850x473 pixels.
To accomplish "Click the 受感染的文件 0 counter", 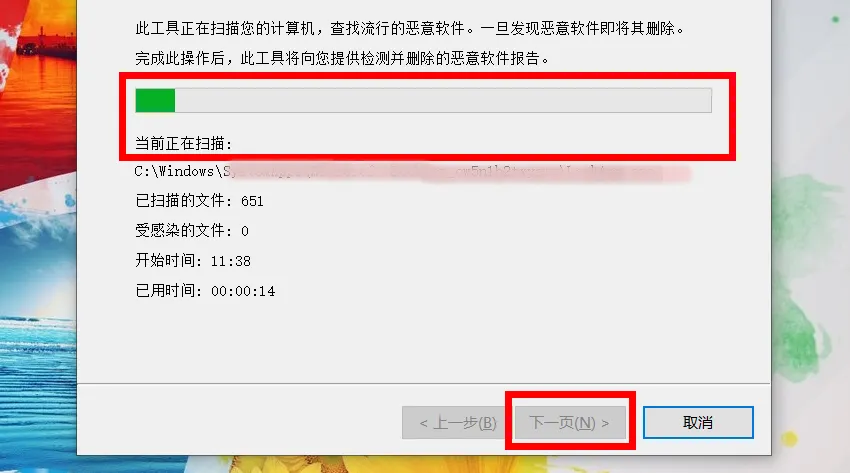I will (x=191, y=231).
